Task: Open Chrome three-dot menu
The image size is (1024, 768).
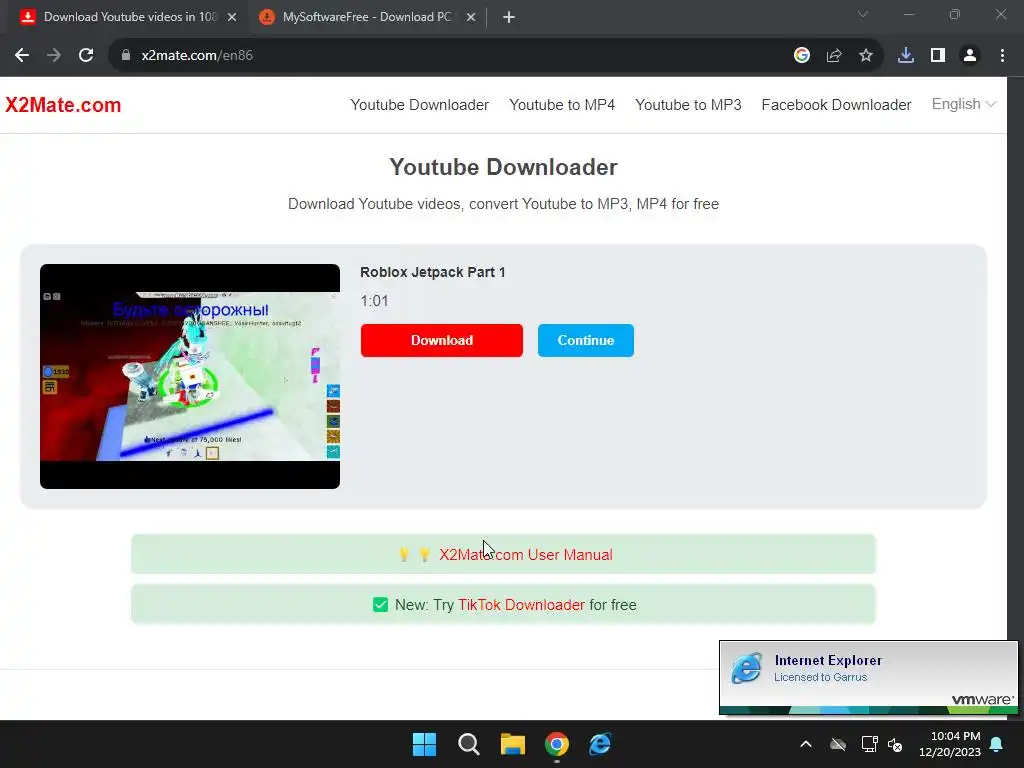Action: (x=1002, y=56)
